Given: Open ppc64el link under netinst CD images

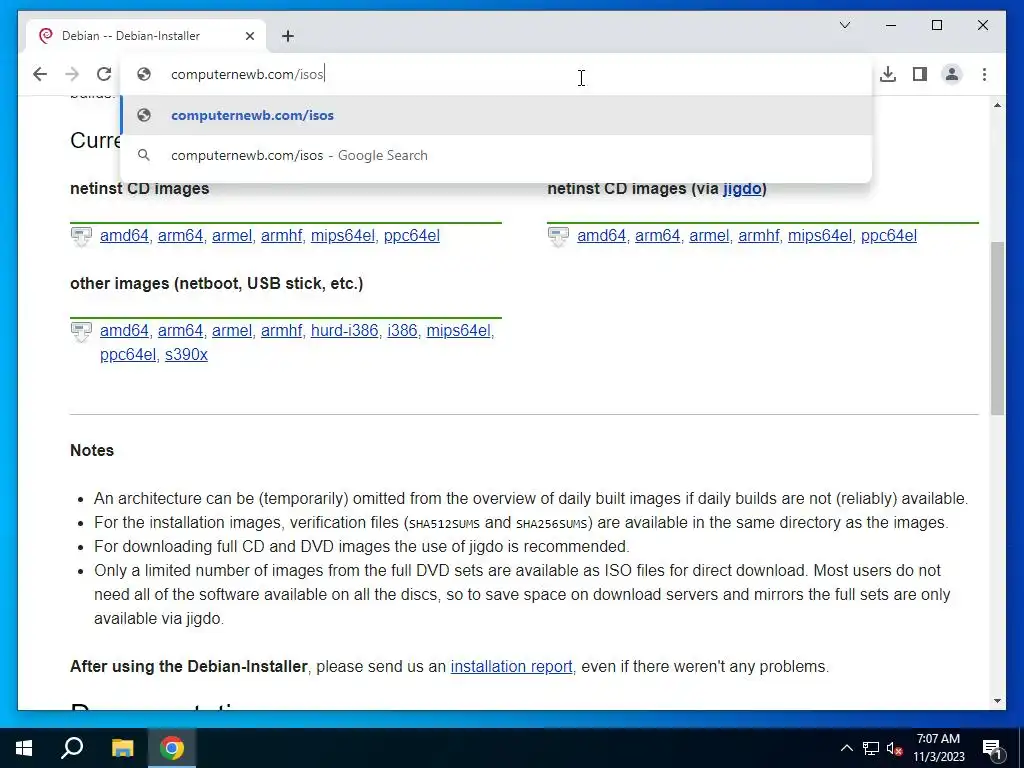Looking at the screenshot, I should point(411,236).
